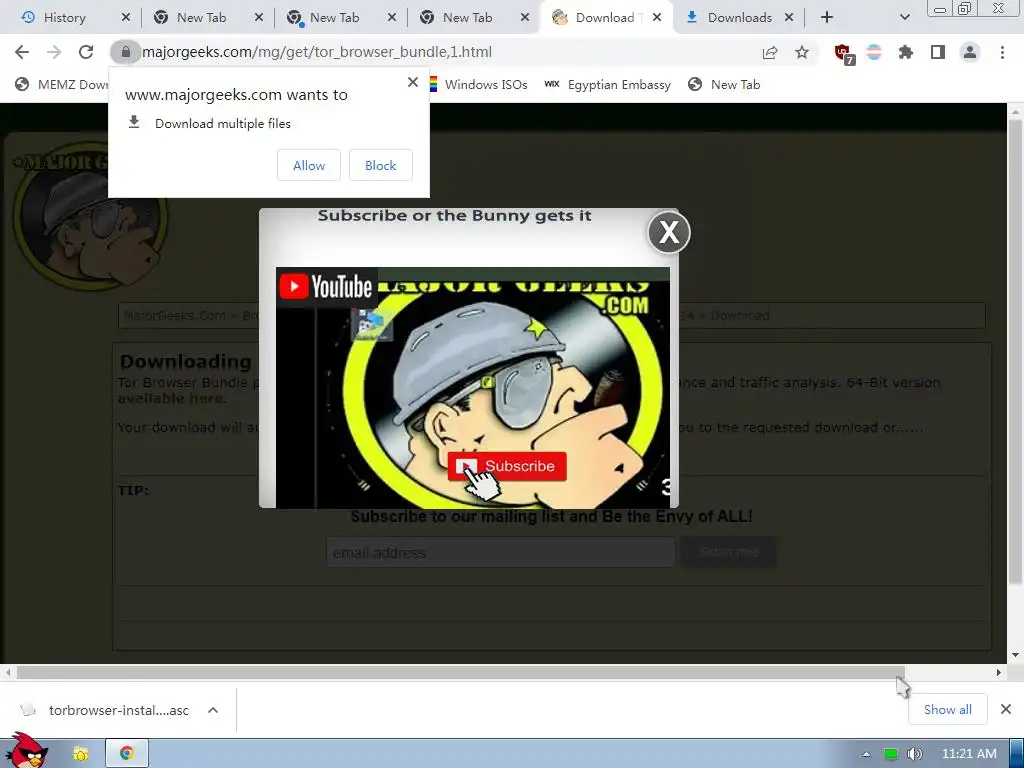Open the striped-circle extension icon

point(874,52)
